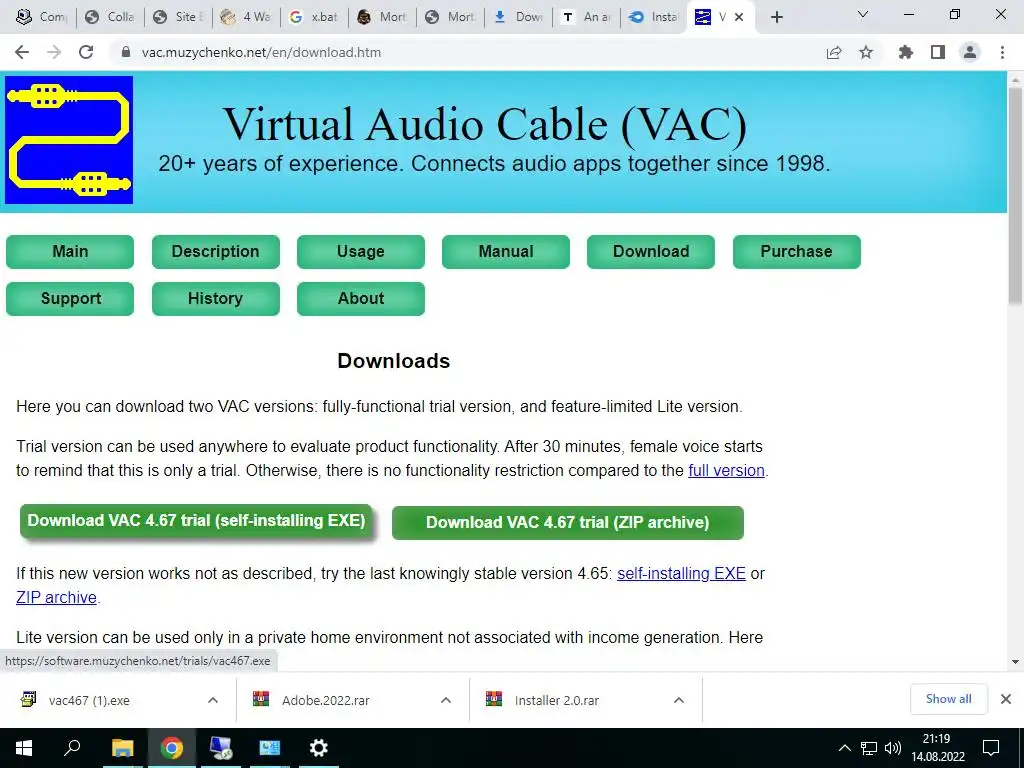This screenshot has width=1024, height=768.
Task: Open the Support page button
Action: pos(70,298)
